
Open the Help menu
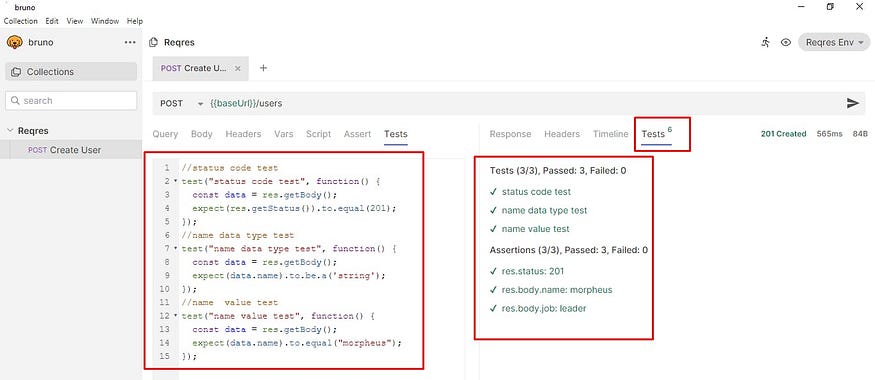(x=134, y=21)
